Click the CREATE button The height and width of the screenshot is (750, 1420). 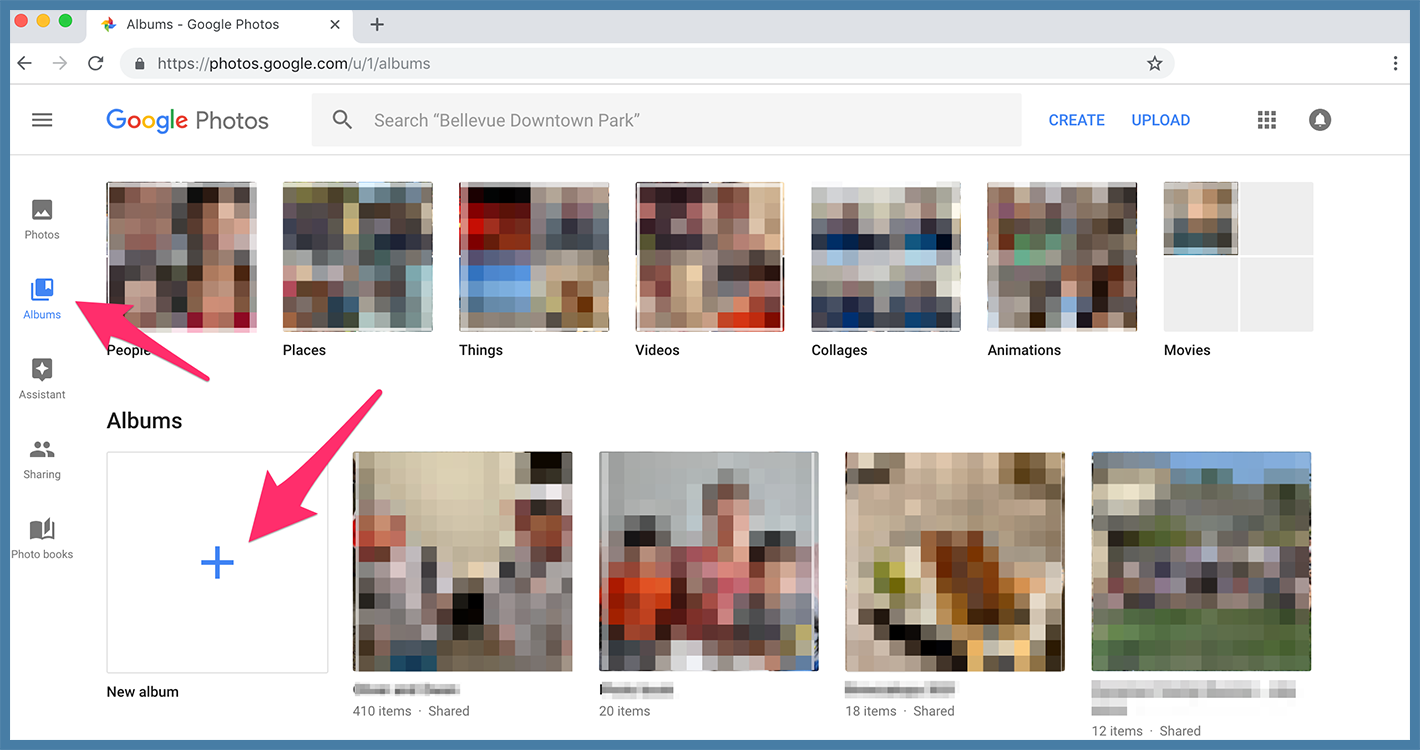pos(1076,119)
